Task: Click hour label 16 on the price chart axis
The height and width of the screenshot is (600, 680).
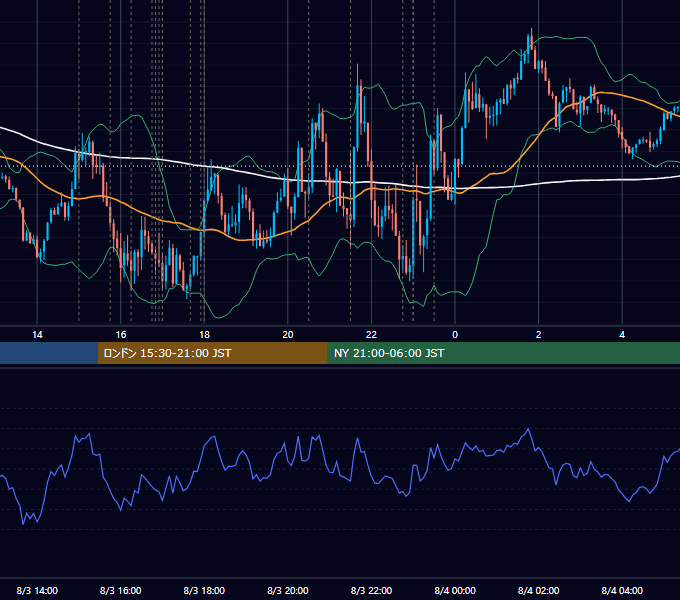Action: 121,335
